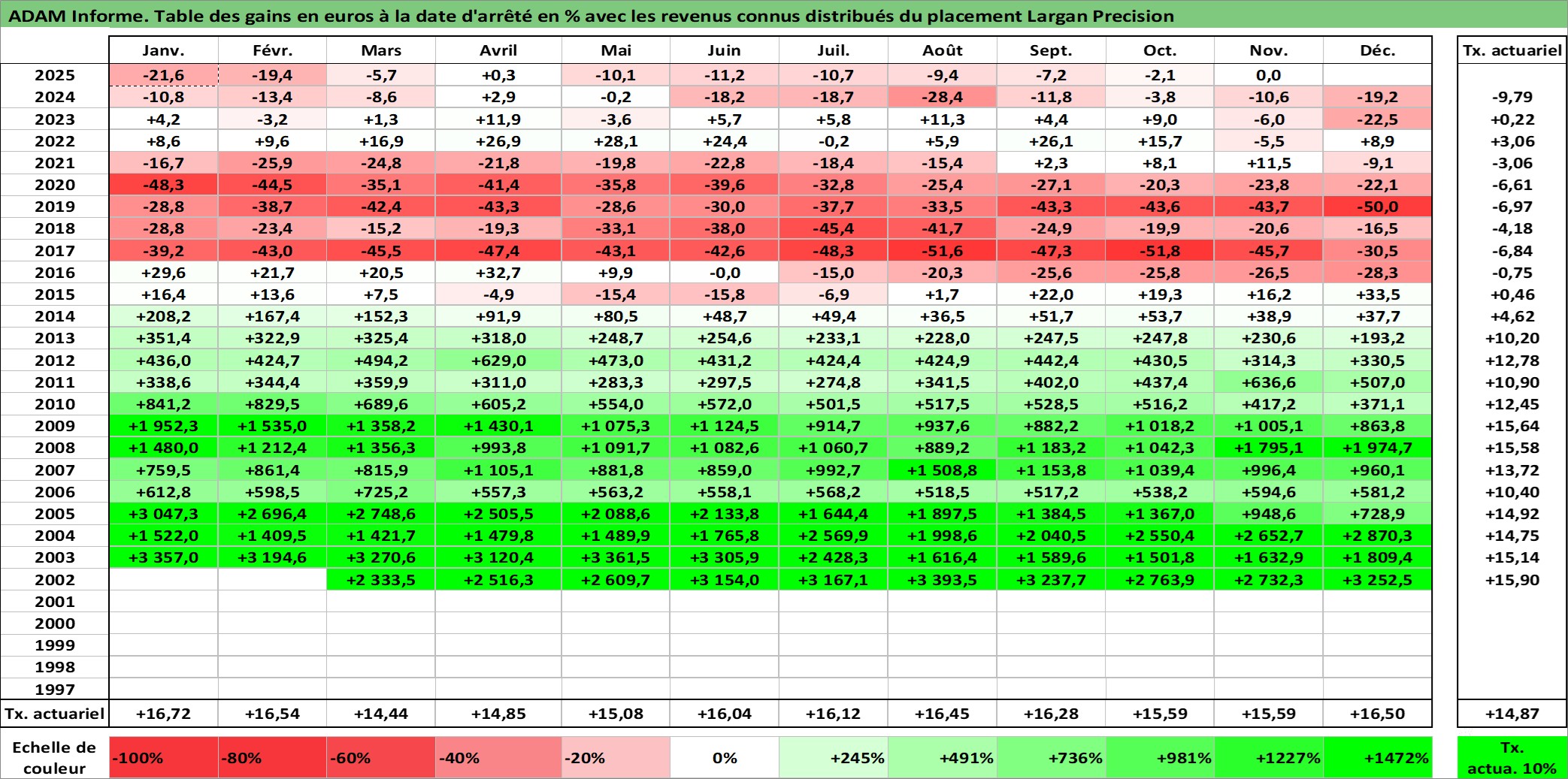Click the +3 357,0 cell in 2003
The image size is (1568, 779).
tap(163, 557)
